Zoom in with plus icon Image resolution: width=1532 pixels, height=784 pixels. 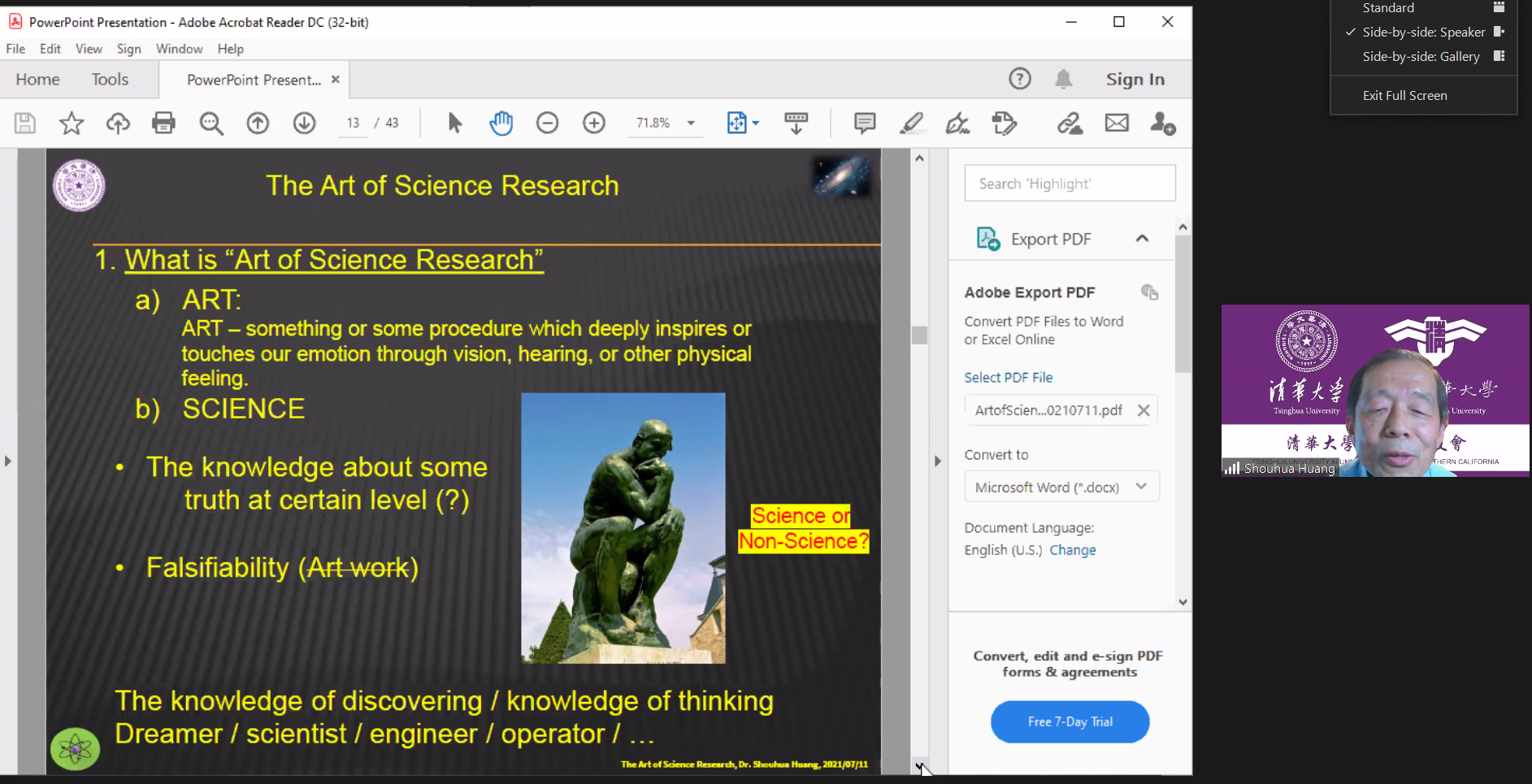pyautogui.click(x=594, y=123)
